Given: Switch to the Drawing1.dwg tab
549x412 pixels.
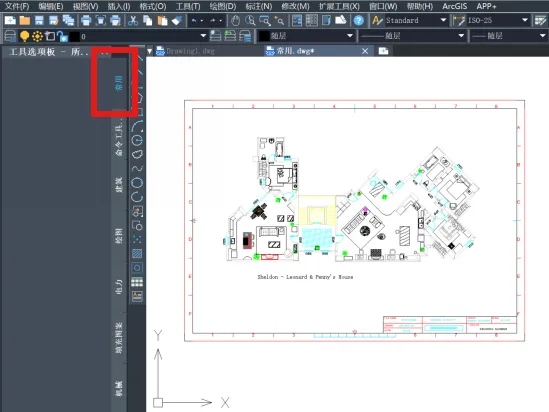Looking at the screenshot, I should pyautogui.click(x=186, y=51).
